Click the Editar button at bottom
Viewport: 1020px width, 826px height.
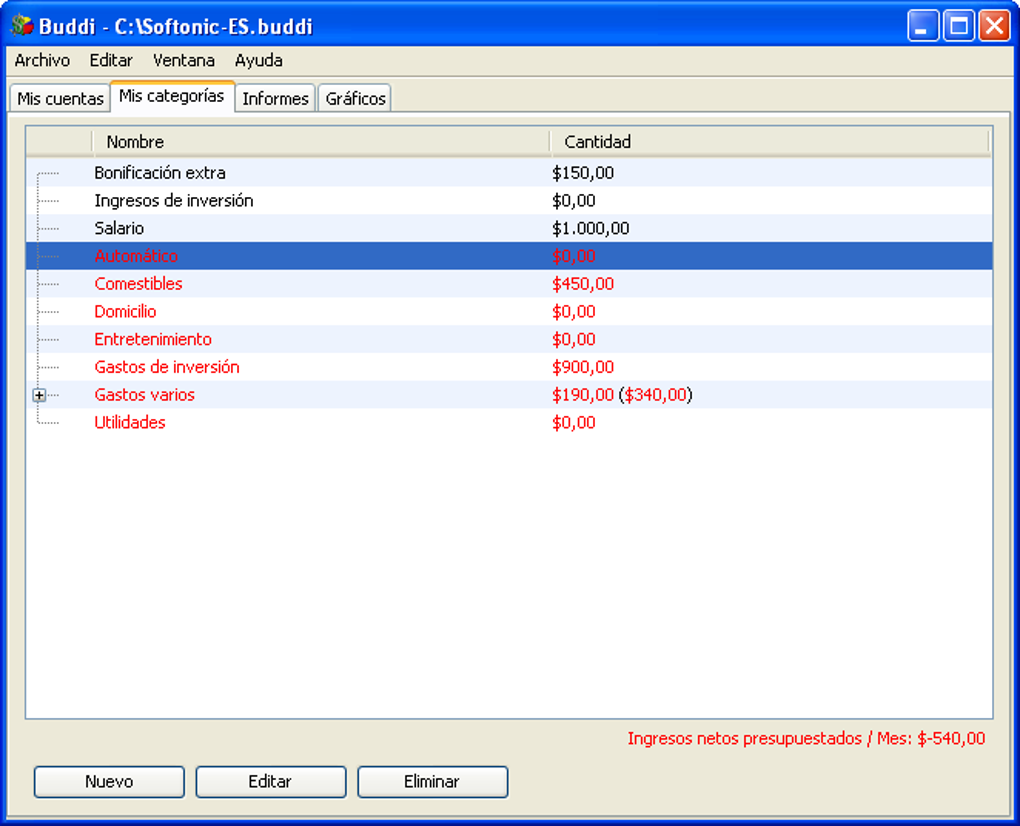(271, 781)
